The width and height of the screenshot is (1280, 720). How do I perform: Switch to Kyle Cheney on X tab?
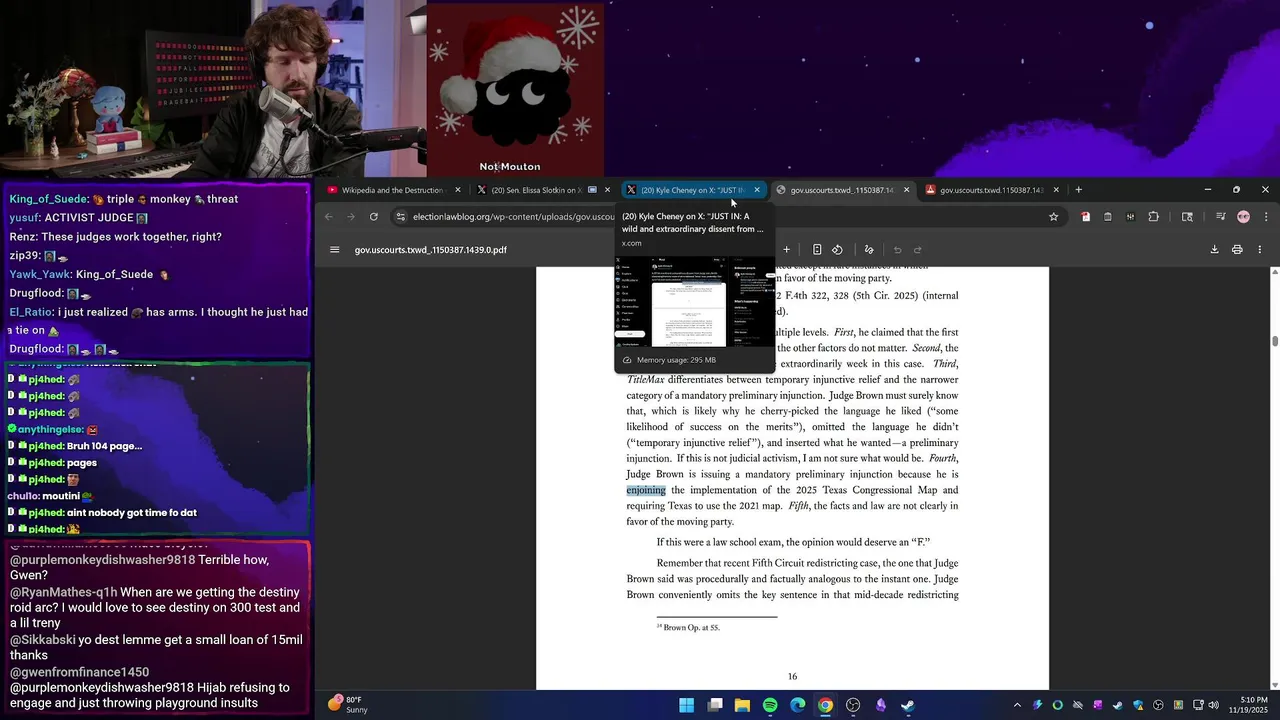point(693,190)
